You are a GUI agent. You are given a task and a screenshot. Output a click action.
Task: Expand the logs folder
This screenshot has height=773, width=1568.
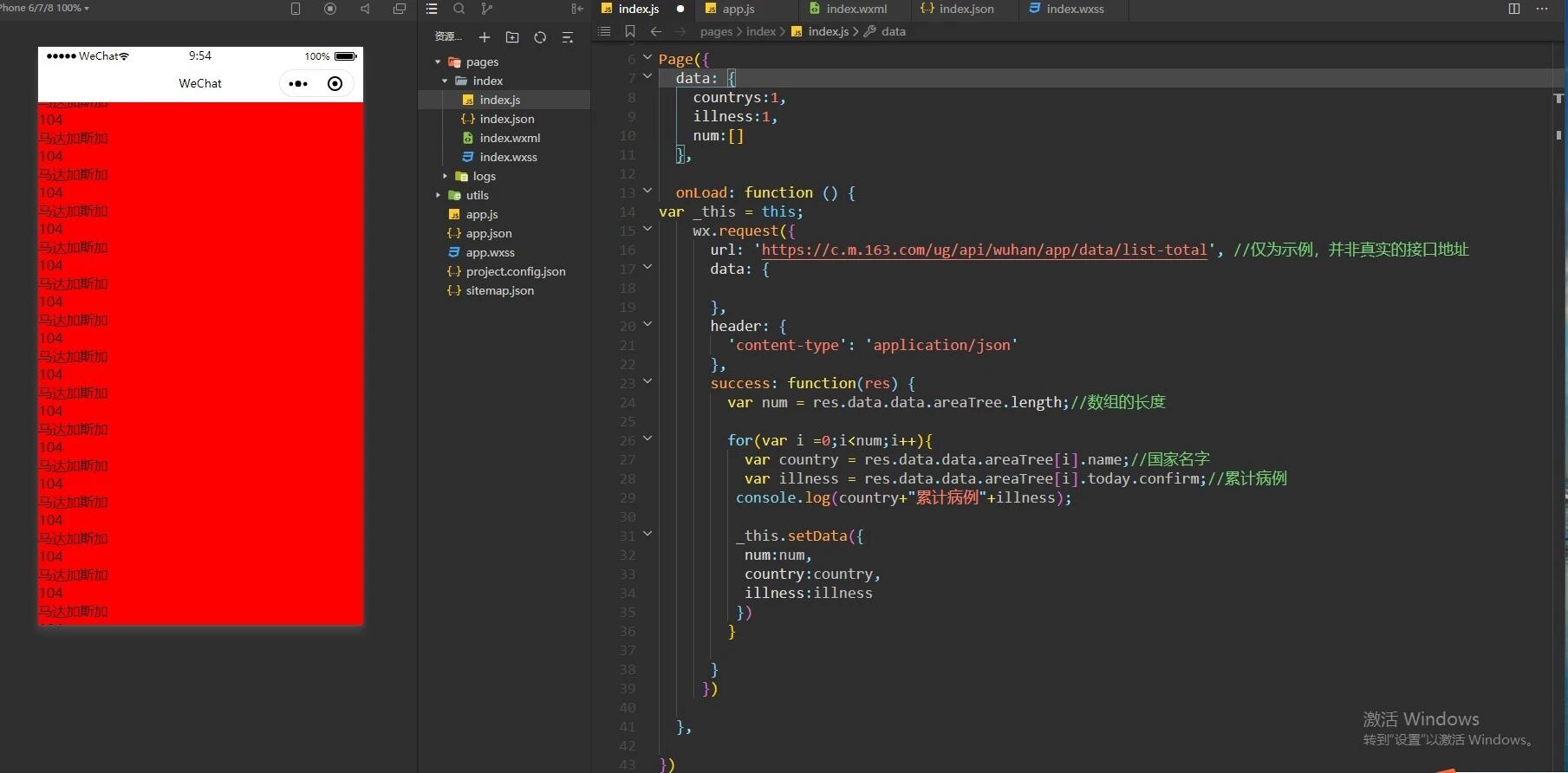click(x=445, y=177)
